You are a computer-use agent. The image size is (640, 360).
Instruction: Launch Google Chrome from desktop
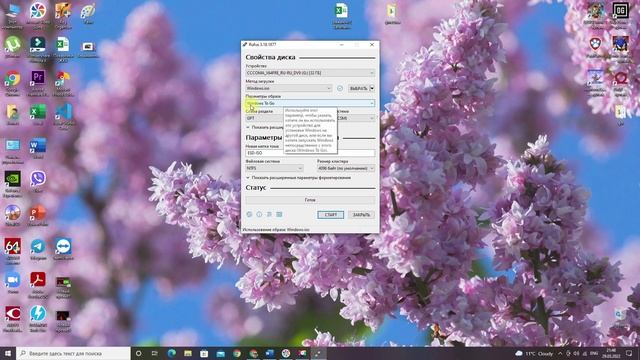click(x=13, y=78)
